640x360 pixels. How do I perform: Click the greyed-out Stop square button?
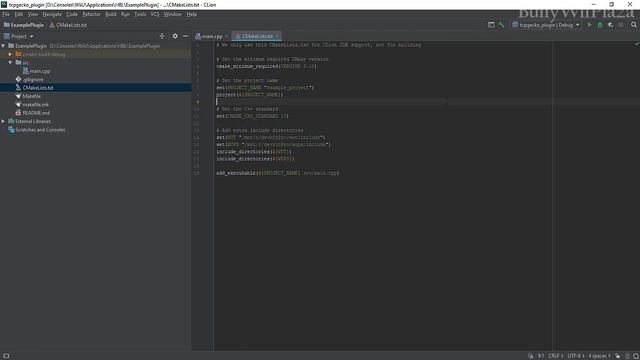[x=621, y=25]
